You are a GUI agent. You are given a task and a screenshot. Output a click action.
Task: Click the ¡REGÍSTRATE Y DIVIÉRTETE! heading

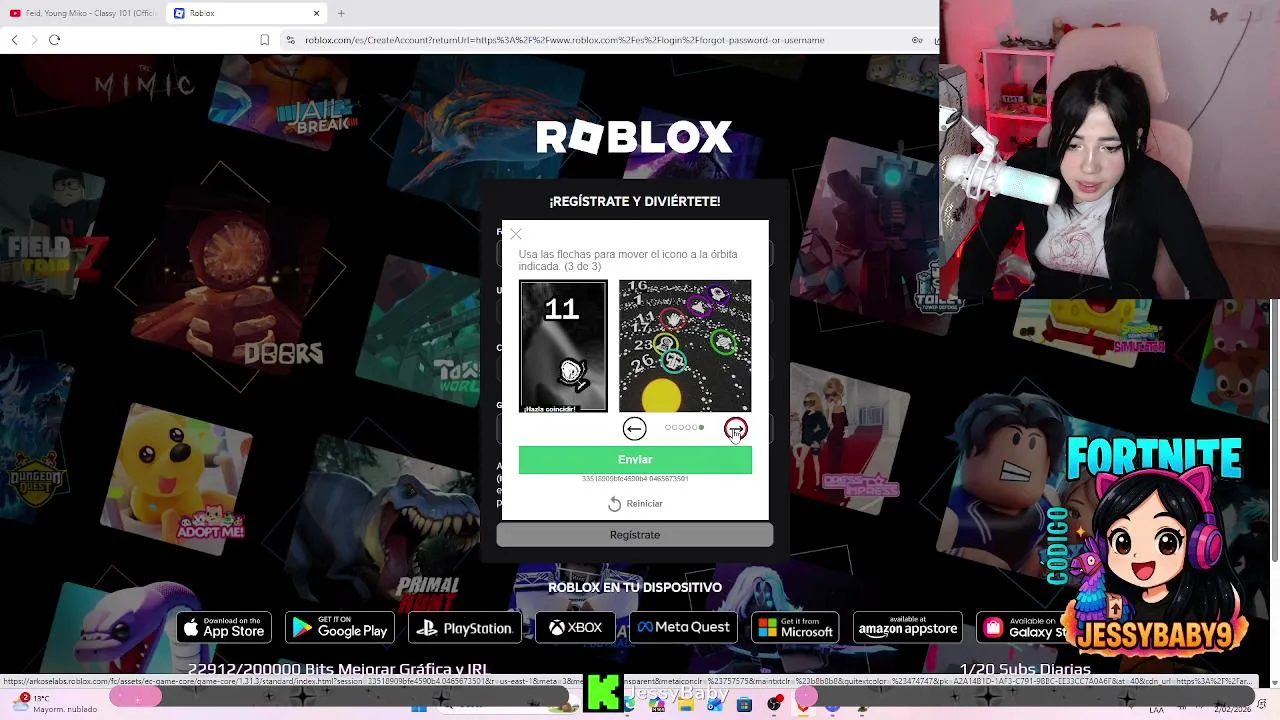coord(634,201)
